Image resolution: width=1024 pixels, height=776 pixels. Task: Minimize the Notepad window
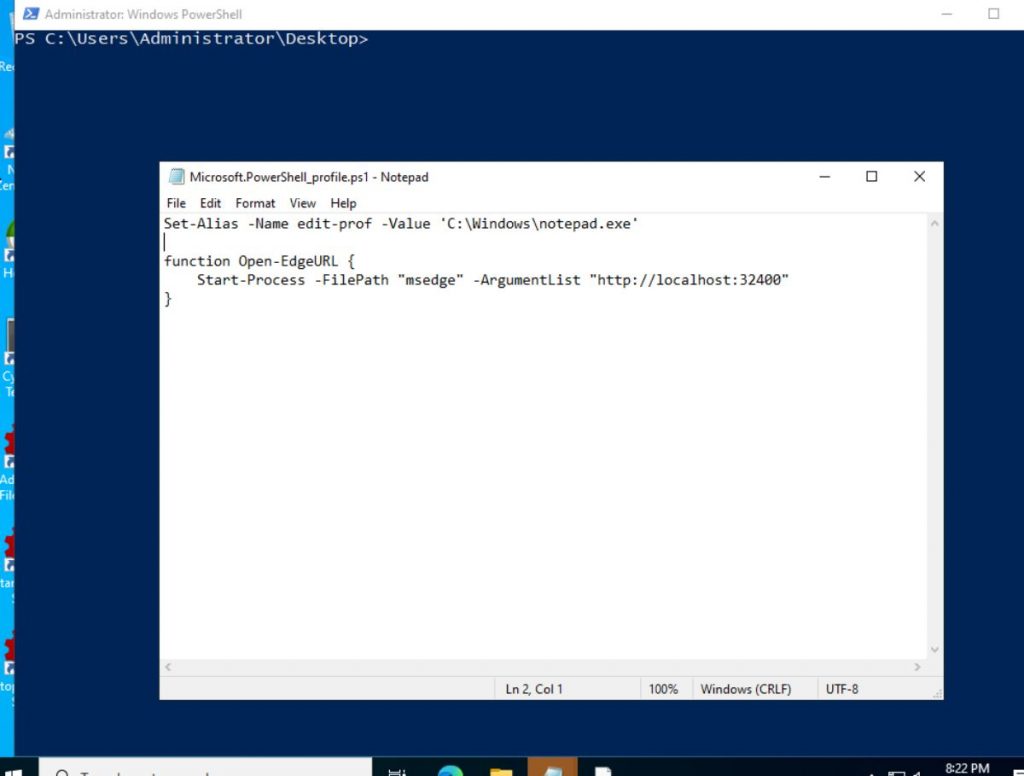click(x=824, y=177)
